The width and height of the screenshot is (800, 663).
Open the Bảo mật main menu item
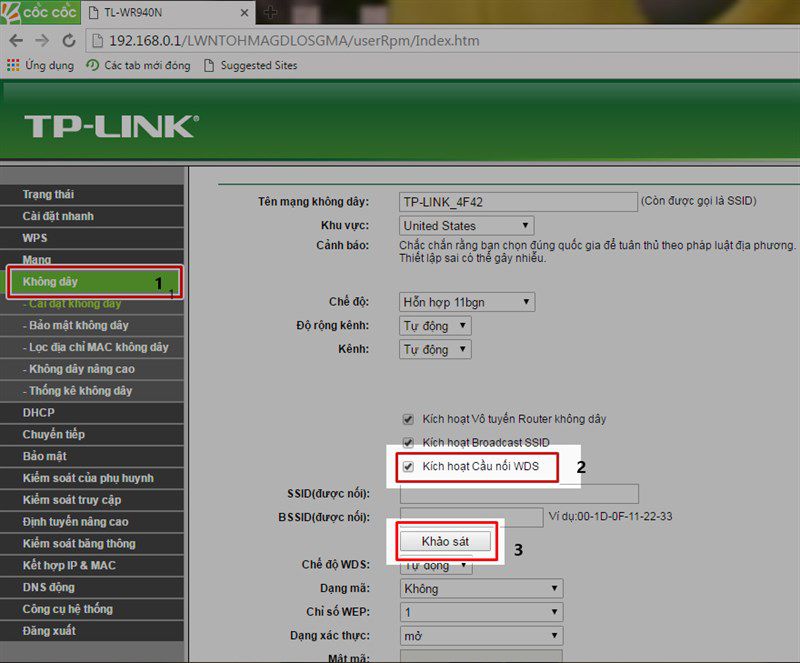click(92, 456)
